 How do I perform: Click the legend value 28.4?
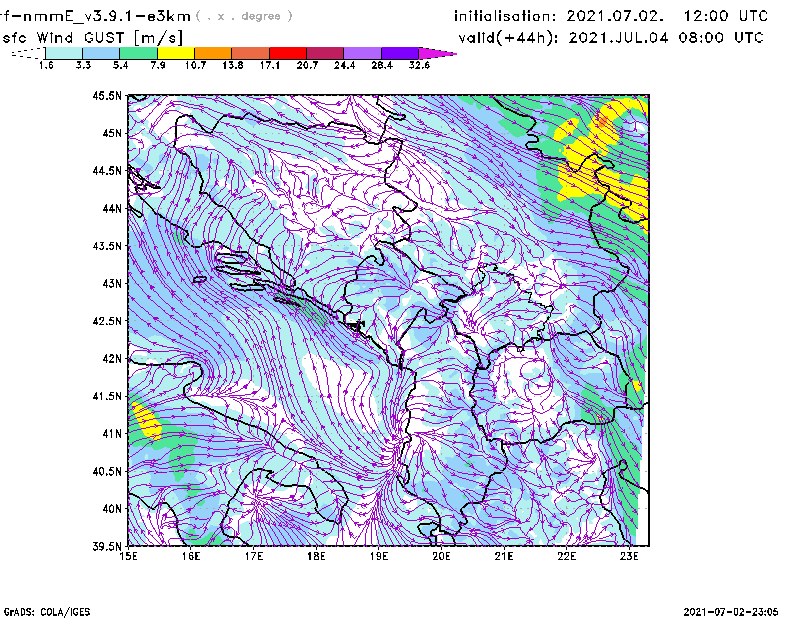[382, 65]
